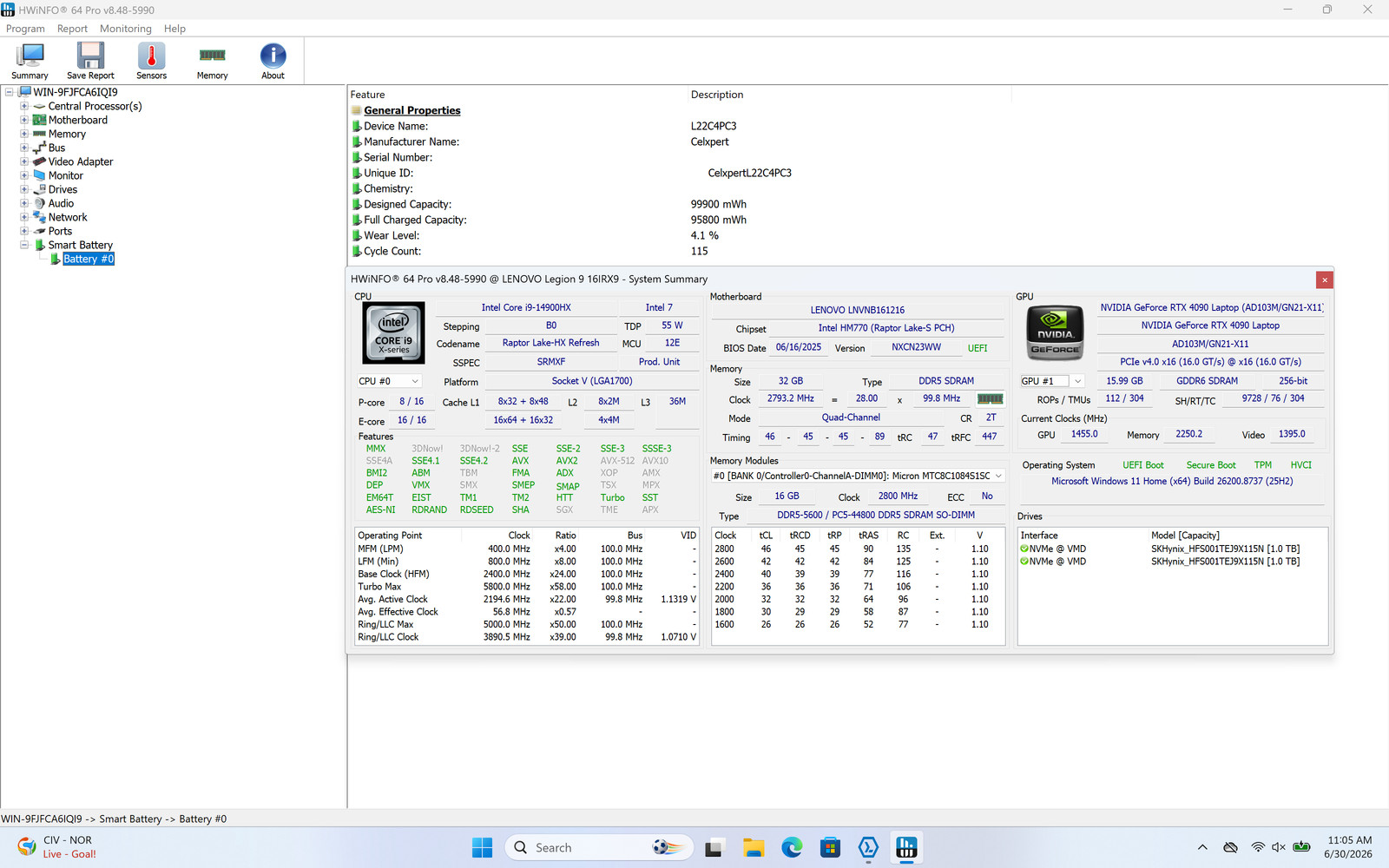The width and height of the screenshot is (1389, 868).
Task: Open the Monitoring menu
Action: (125, 29)
